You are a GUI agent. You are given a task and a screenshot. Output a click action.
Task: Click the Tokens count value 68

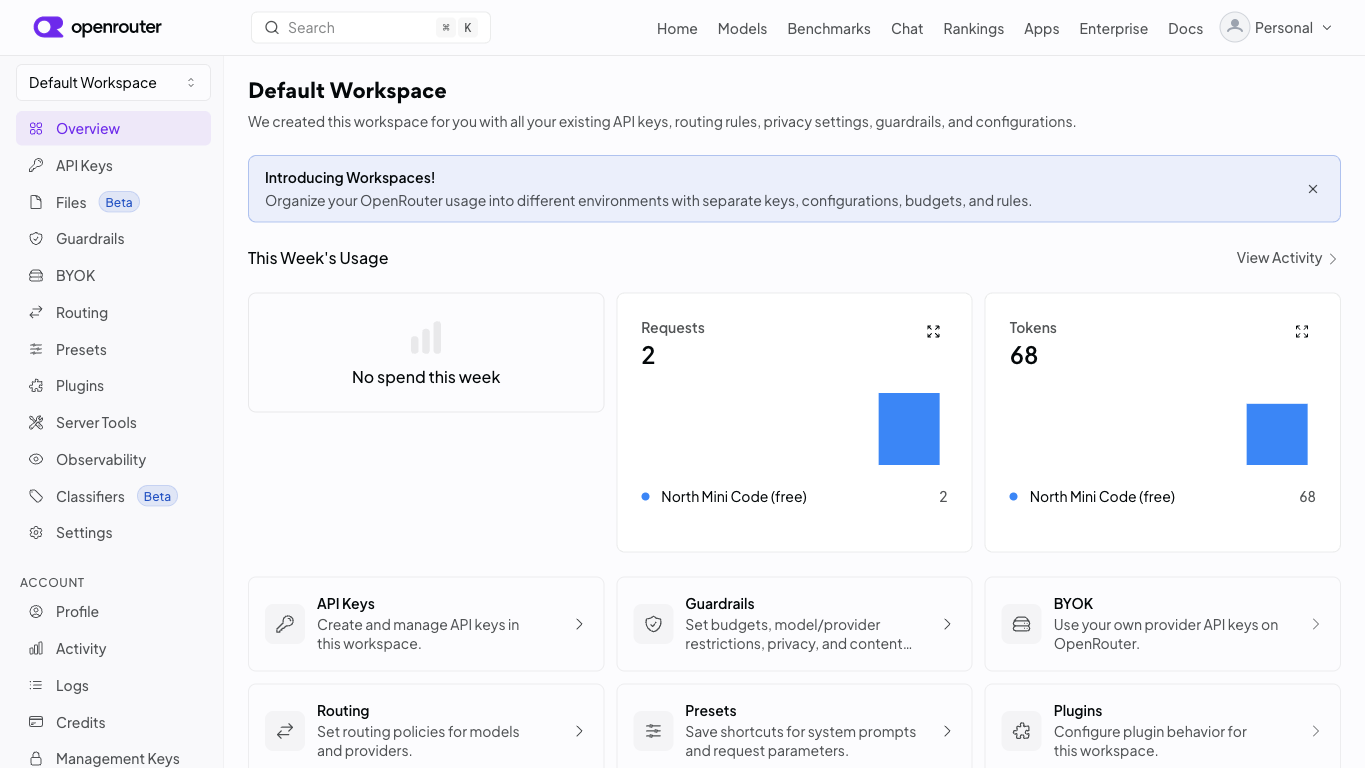click(1024, 355)
